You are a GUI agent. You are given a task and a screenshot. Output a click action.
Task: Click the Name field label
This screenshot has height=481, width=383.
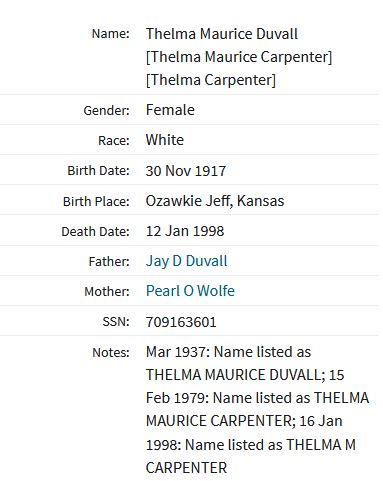tap(111, 34)
